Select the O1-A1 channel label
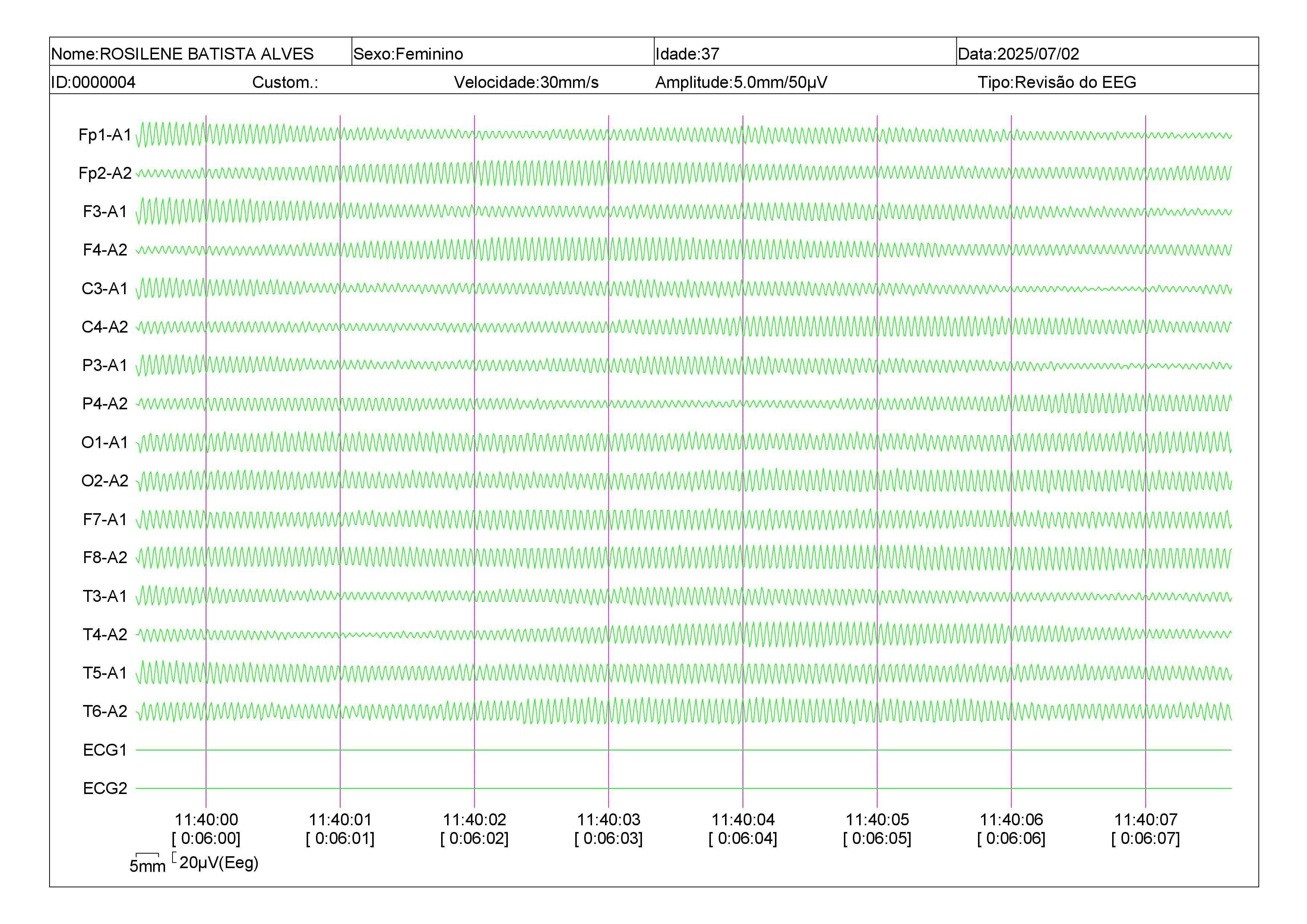 (105, 442)
